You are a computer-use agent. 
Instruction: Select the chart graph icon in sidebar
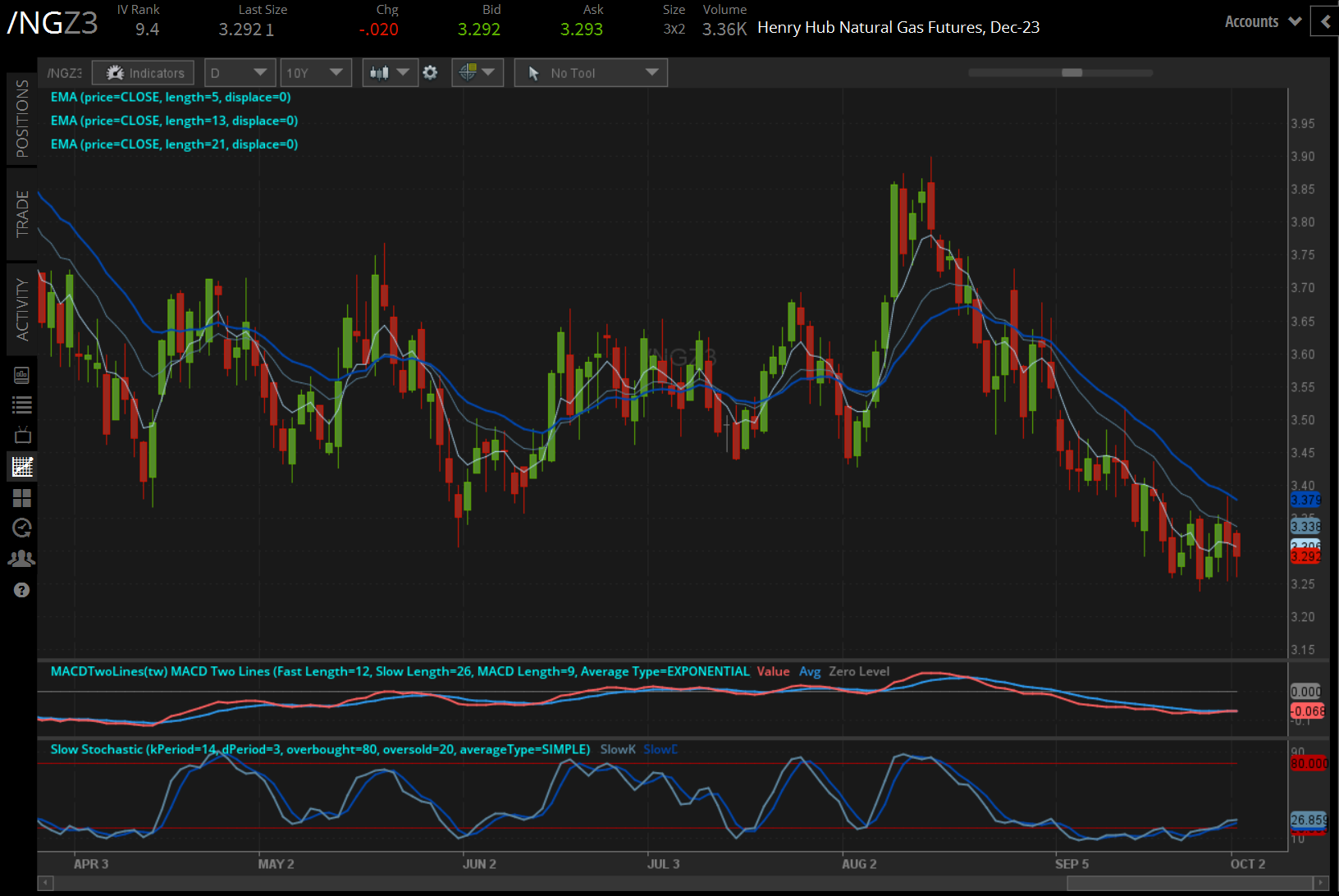click(22, 467)
